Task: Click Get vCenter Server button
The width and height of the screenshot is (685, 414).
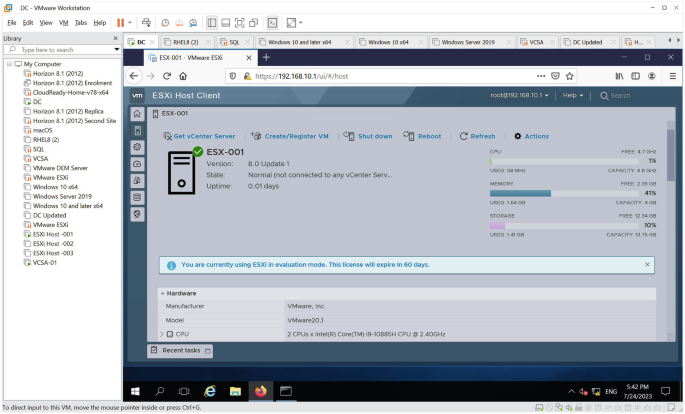Action: coord(199,136)
